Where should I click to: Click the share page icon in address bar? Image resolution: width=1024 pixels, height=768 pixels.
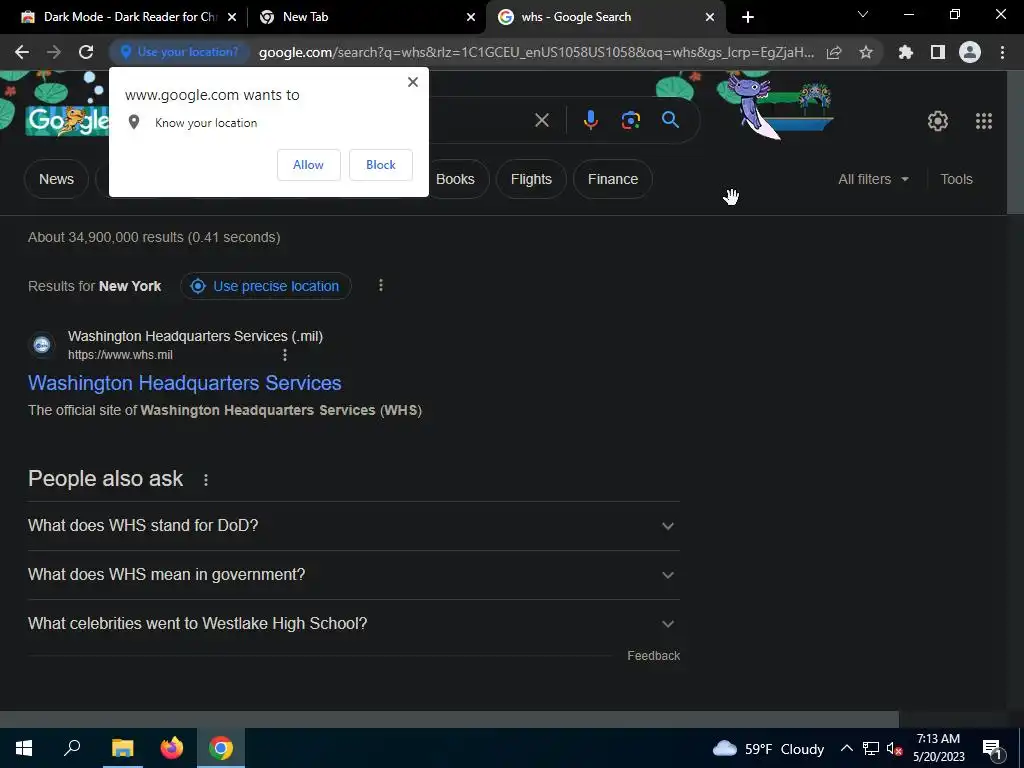(834, 52)
